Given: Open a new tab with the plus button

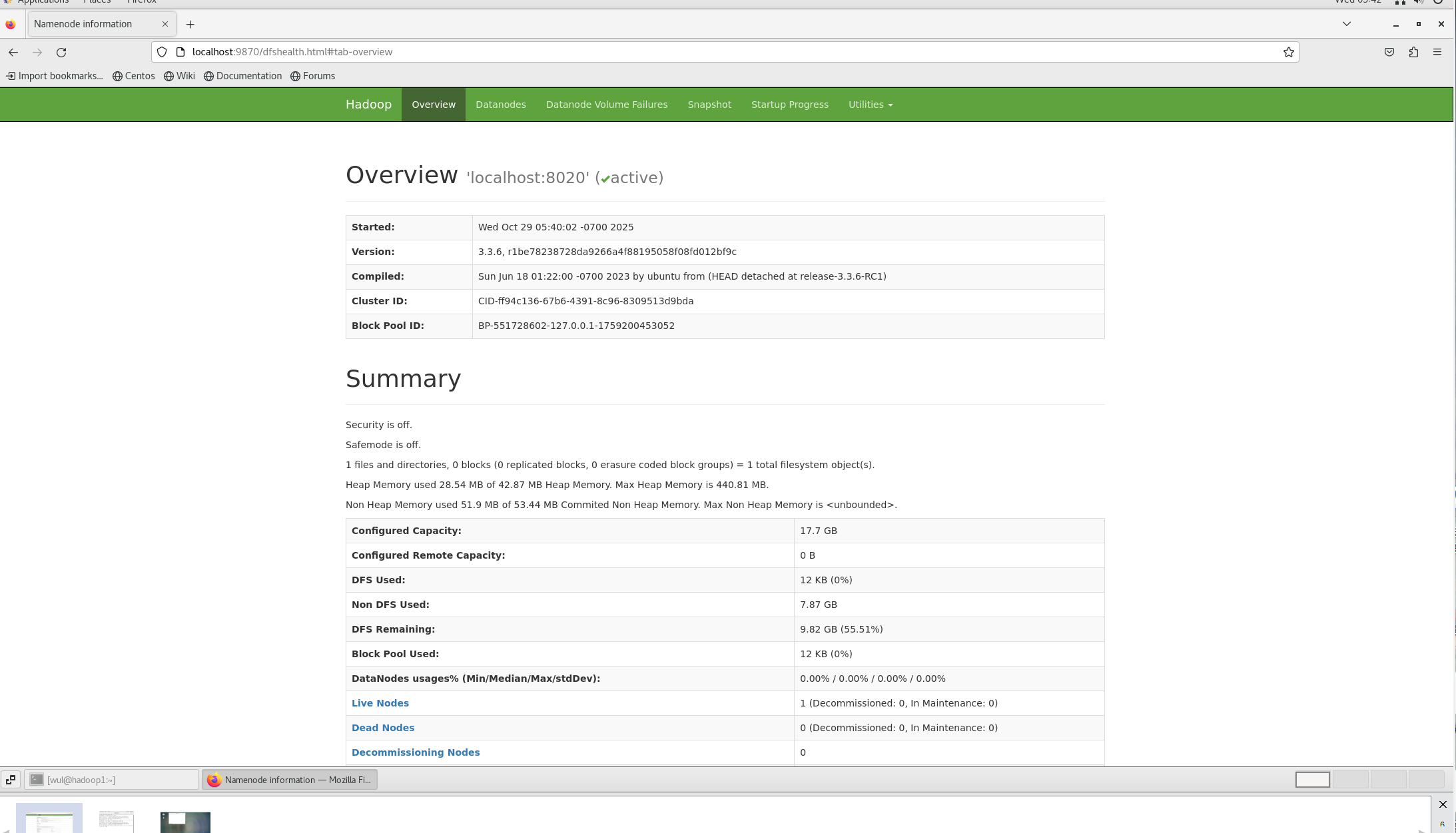Looking at the screenshot, I should point(190,24).
